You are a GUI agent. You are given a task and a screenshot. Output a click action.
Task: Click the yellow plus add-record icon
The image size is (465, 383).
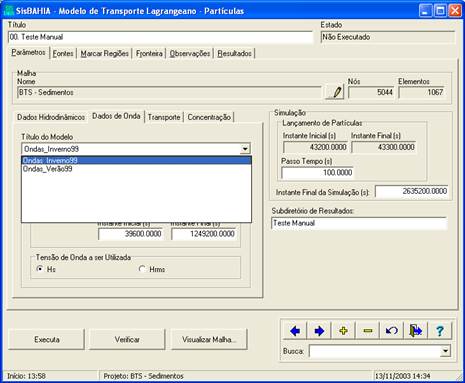pyautogui.click(x=343, y=331)
